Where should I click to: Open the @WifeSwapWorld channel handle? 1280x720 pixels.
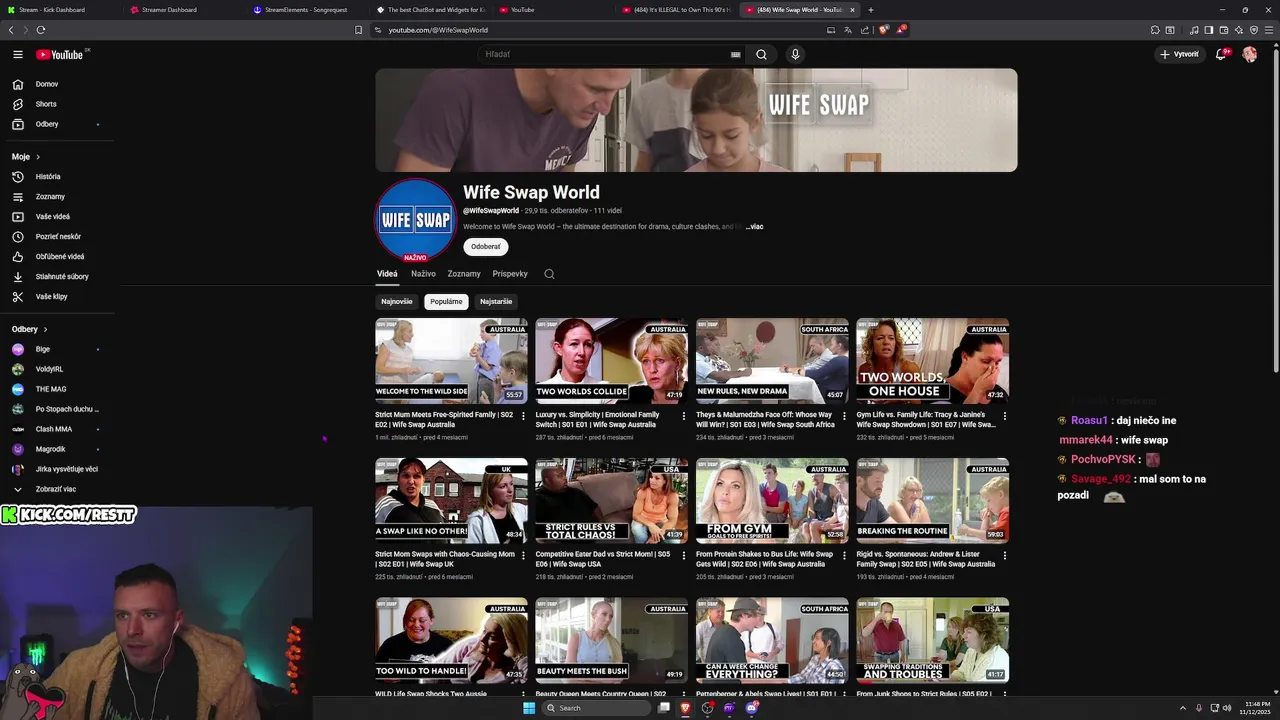point(491,211)
